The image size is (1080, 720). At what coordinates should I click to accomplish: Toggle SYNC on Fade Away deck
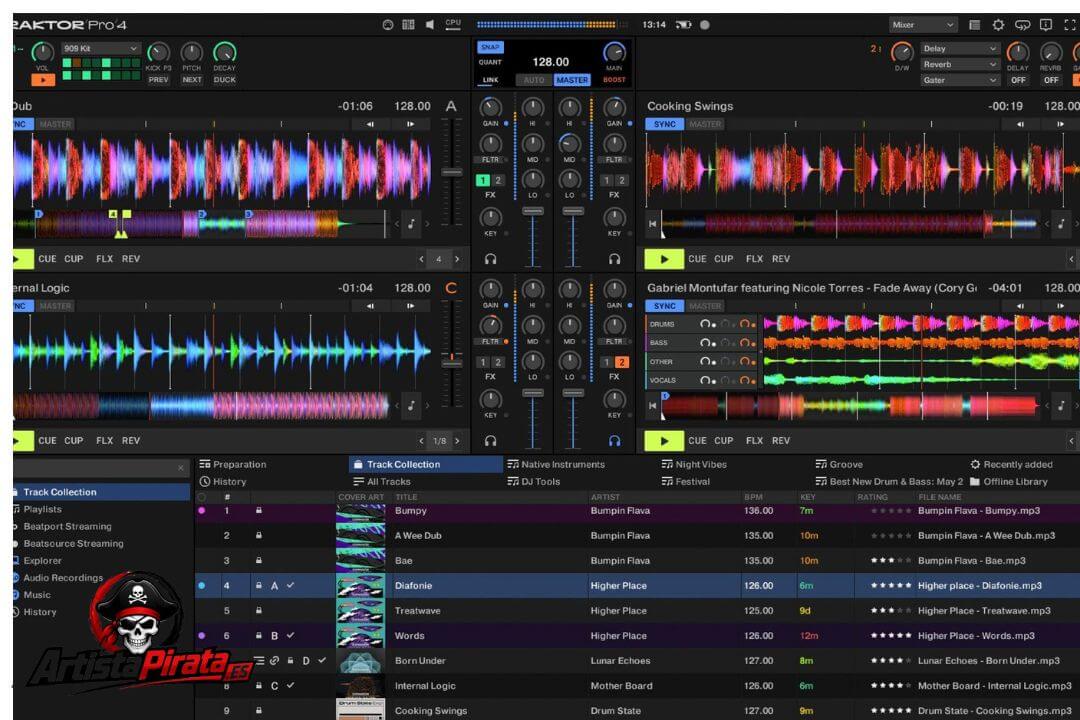[665, 306]
